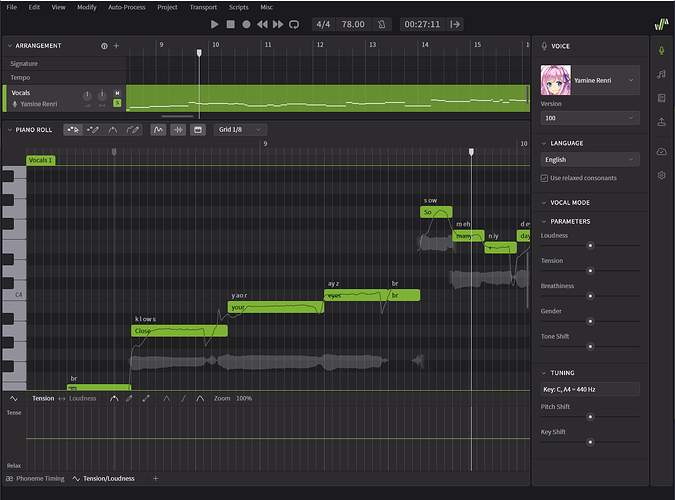This screenshot has height=500, width=675.
Task: Solo the Vocals track
Action: click(117, 103)
